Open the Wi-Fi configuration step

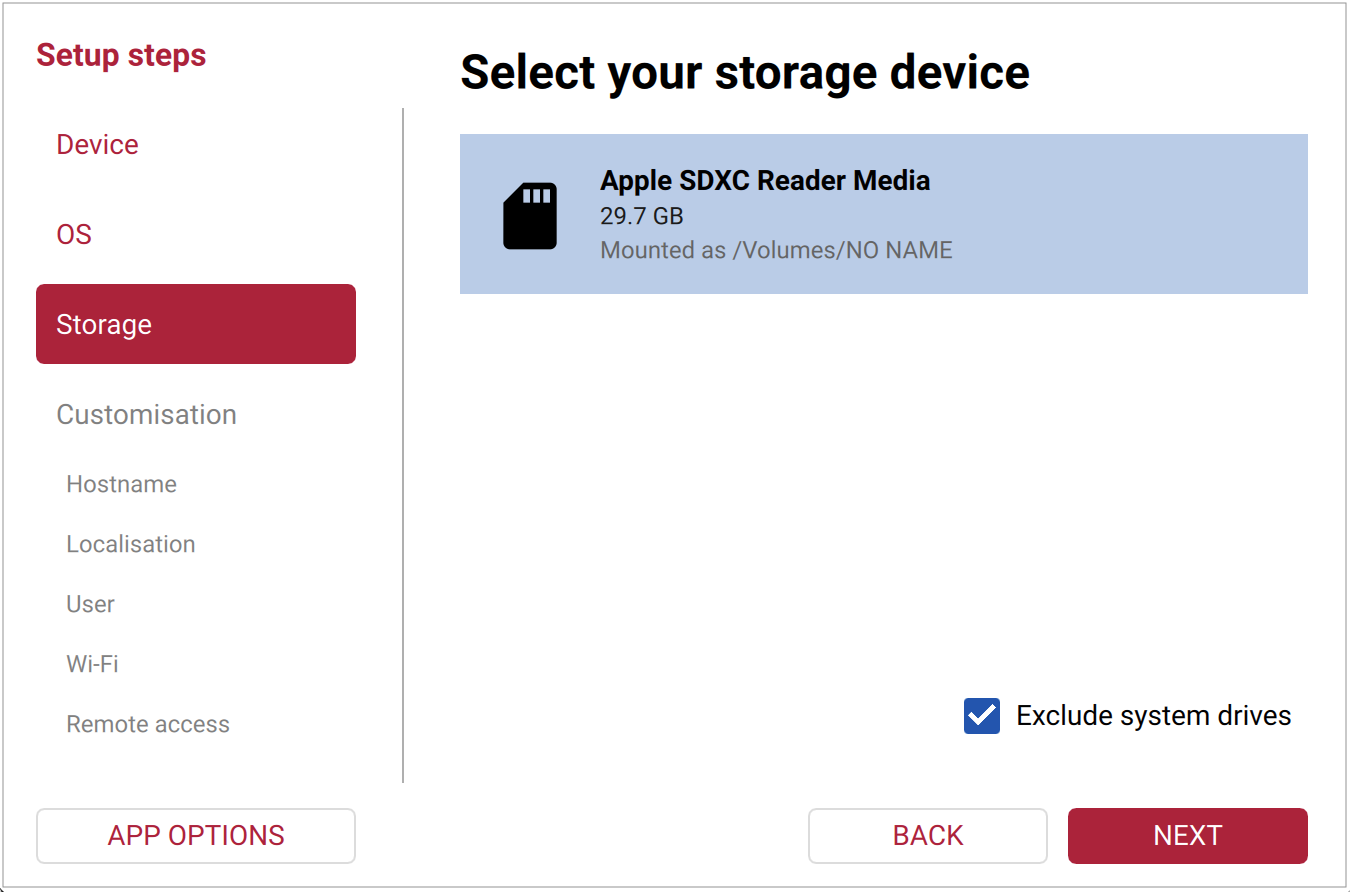point(93,664)
